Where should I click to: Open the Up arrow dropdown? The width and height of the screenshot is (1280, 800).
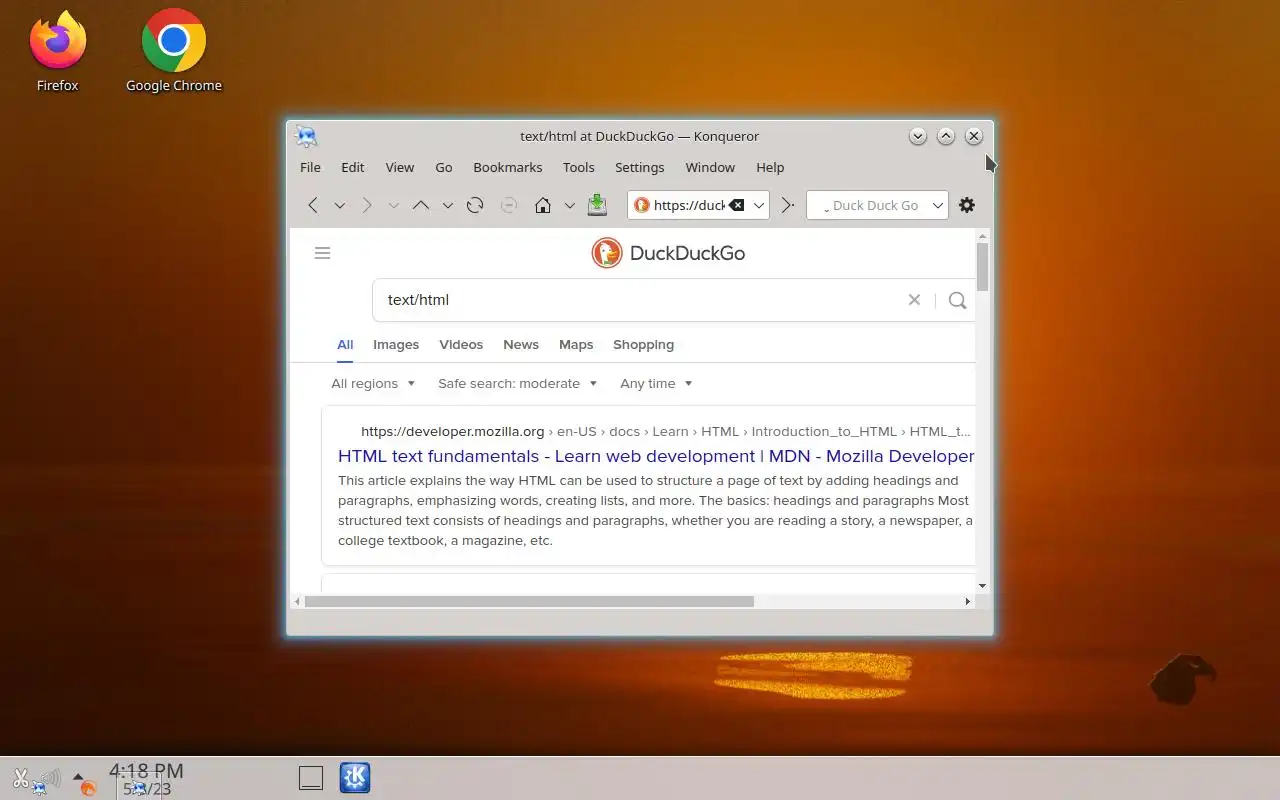[x=448, y=205]
